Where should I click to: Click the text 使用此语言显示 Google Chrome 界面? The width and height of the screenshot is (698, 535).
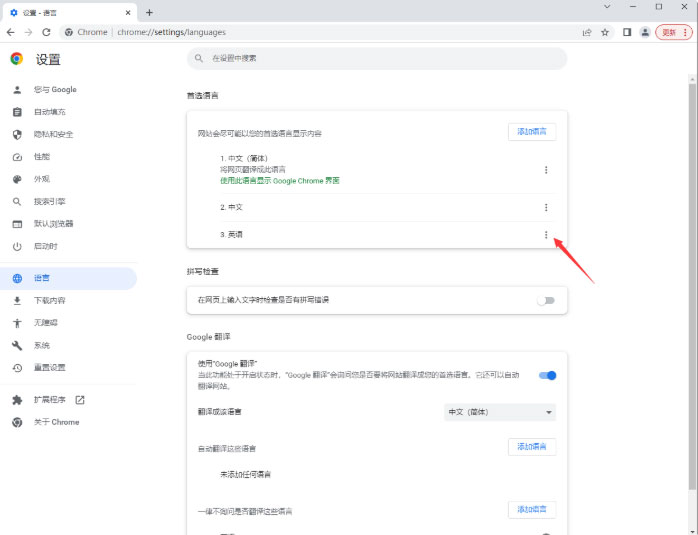click(x=280, y=181)
